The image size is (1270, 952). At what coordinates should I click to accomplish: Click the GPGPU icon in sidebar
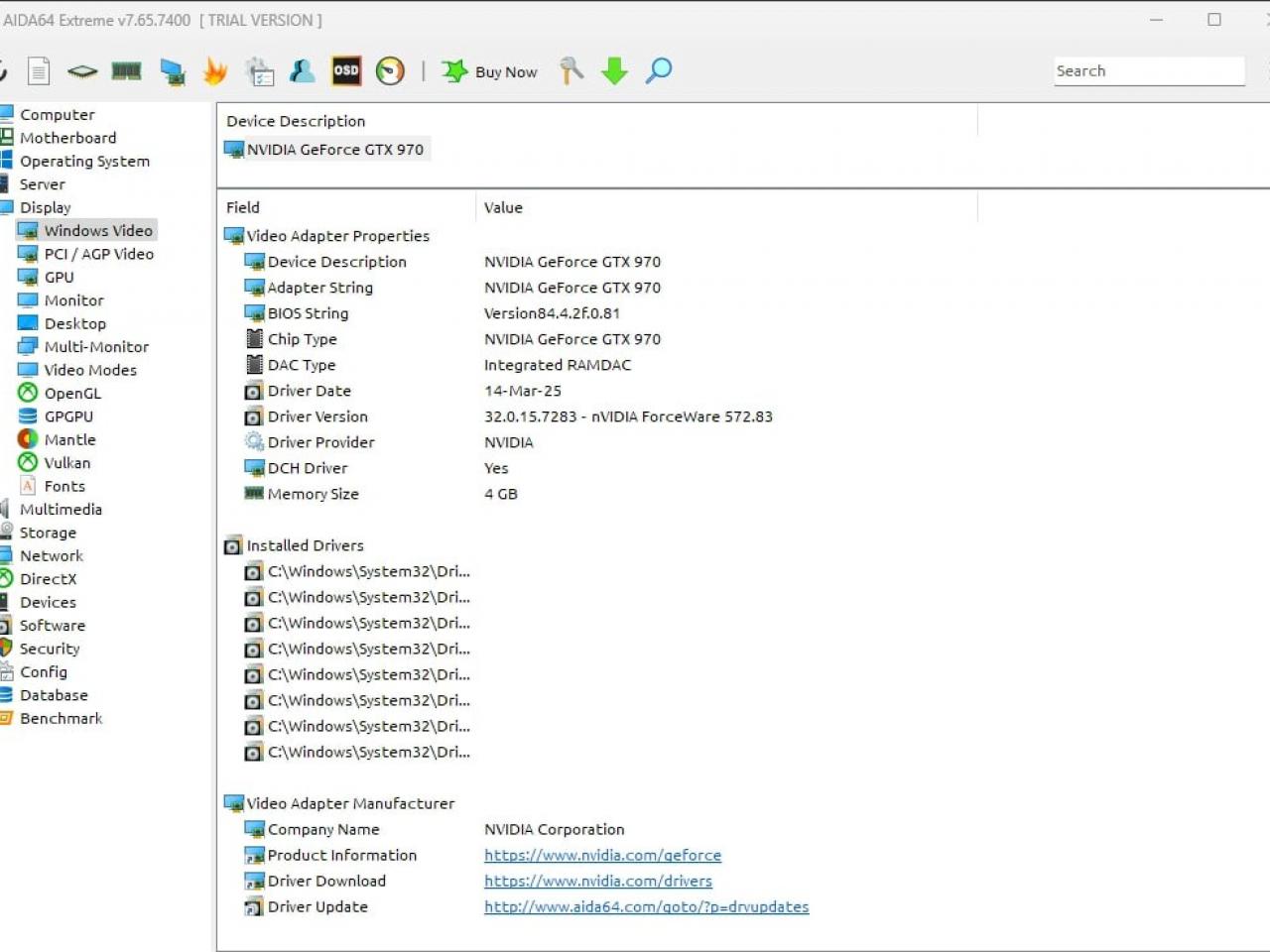tap(28, 416)
